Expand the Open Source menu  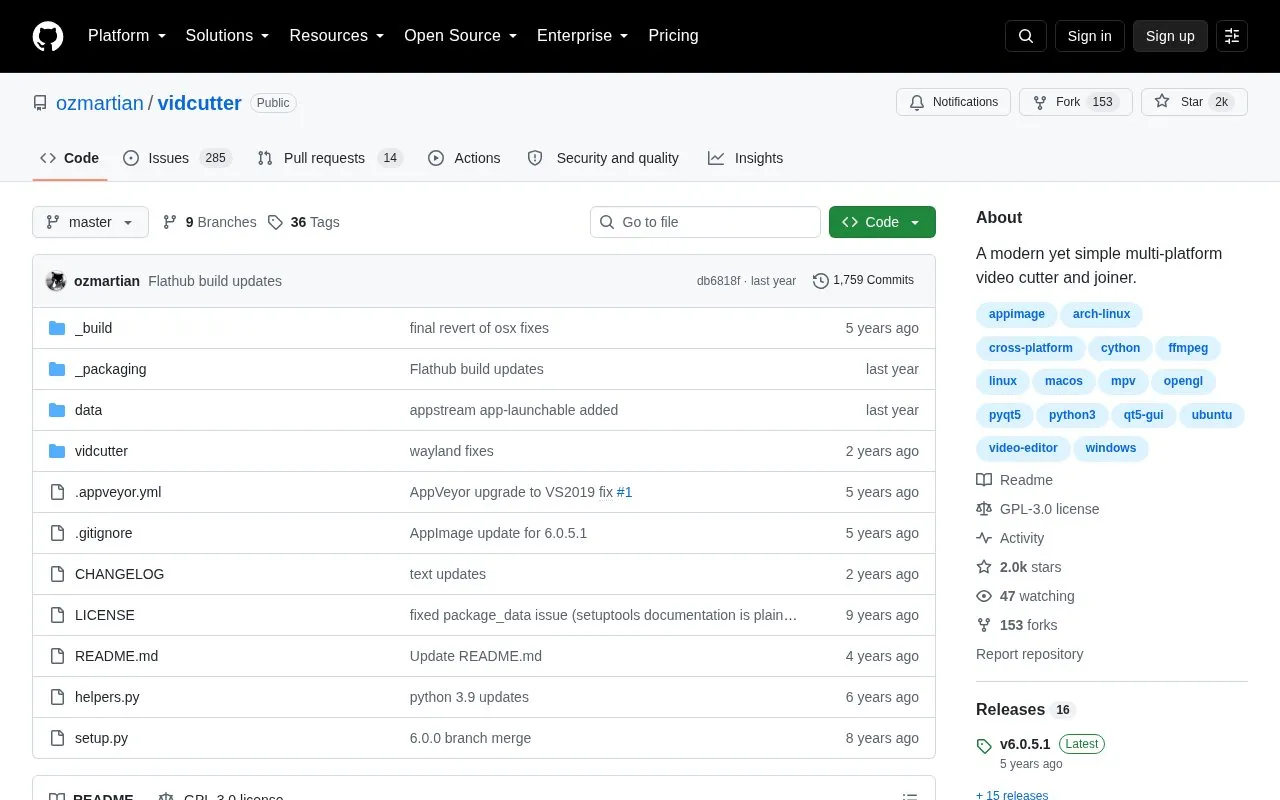pos(460,36)
